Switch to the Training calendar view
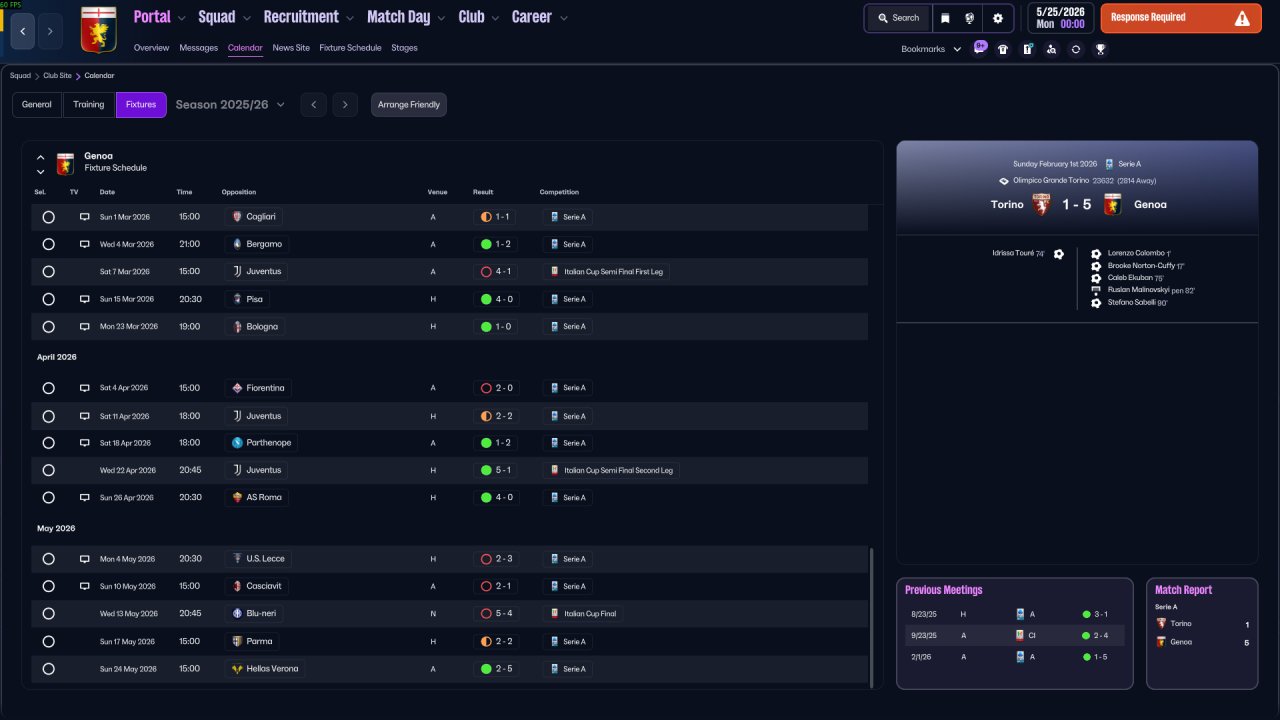 pyautogui.click(x=89, y=105)
